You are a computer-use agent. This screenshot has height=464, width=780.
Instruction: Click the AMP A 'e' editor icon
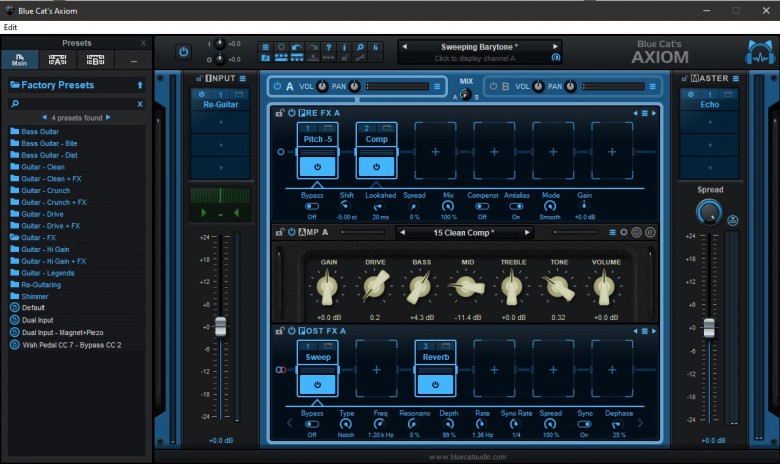pos(650,232)
